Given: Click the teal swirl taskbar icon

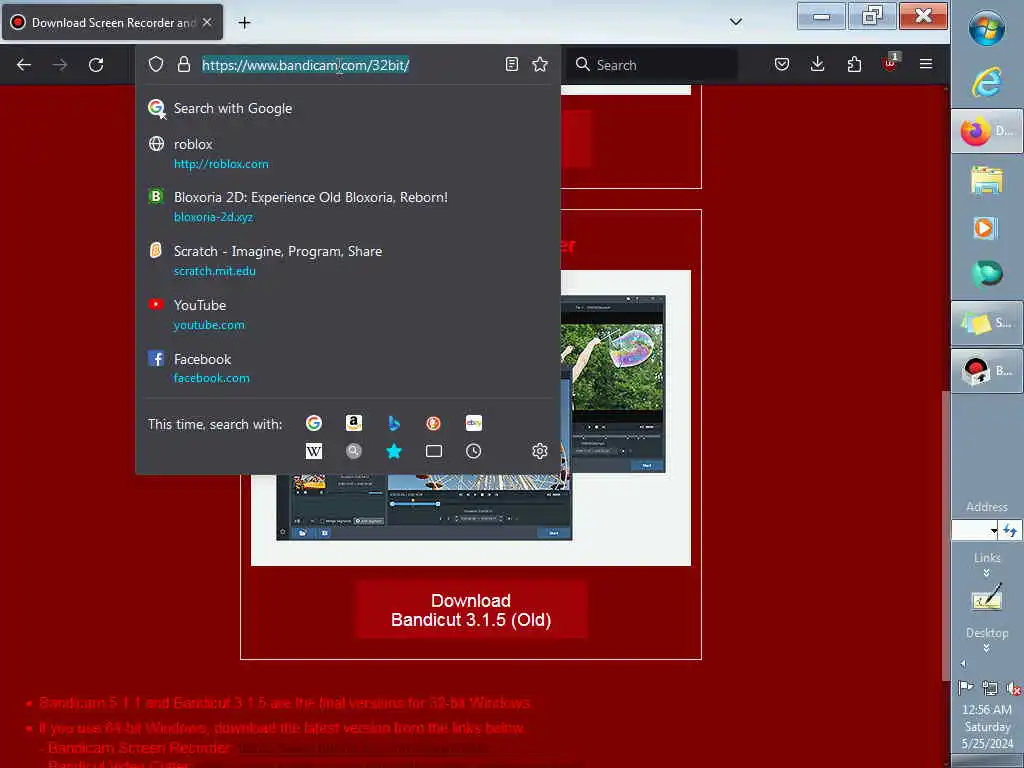Looking at the screenshot, I should pyautogui.click(x=987, y=273).
